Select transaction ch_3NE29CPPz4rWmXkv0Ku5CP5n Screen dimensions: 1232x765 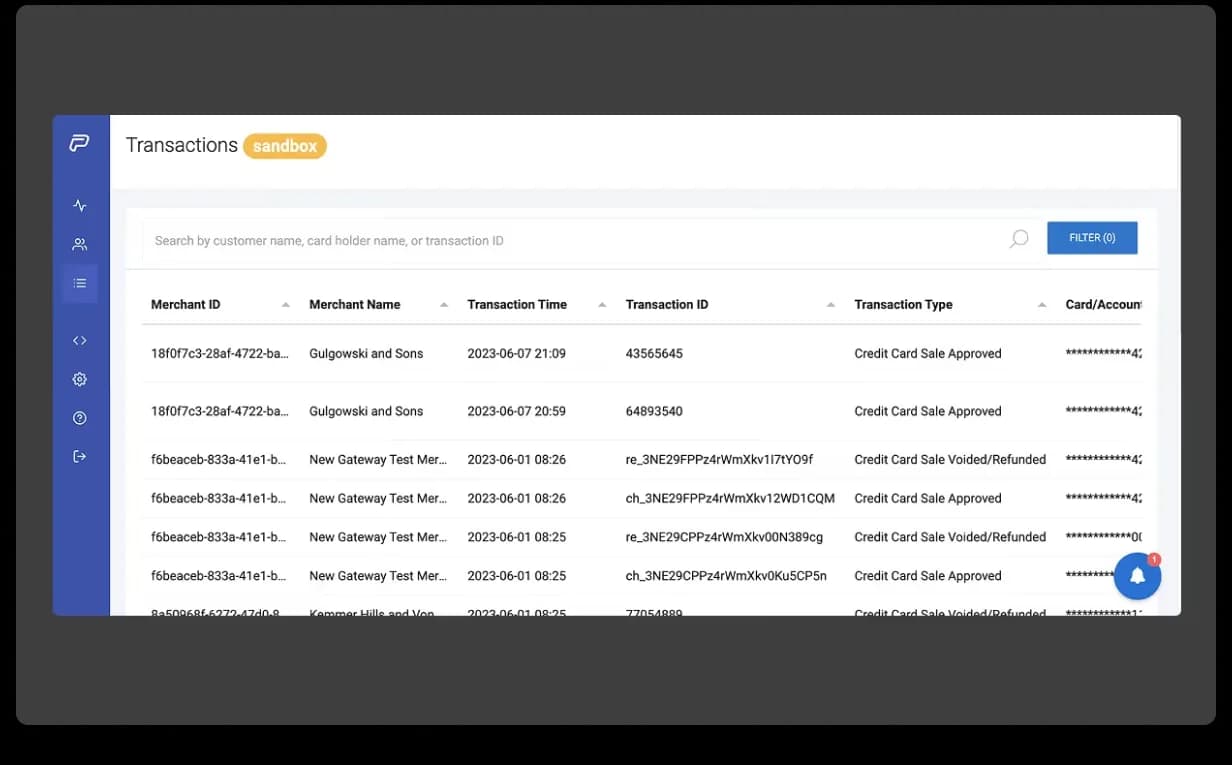click(726, 576)
